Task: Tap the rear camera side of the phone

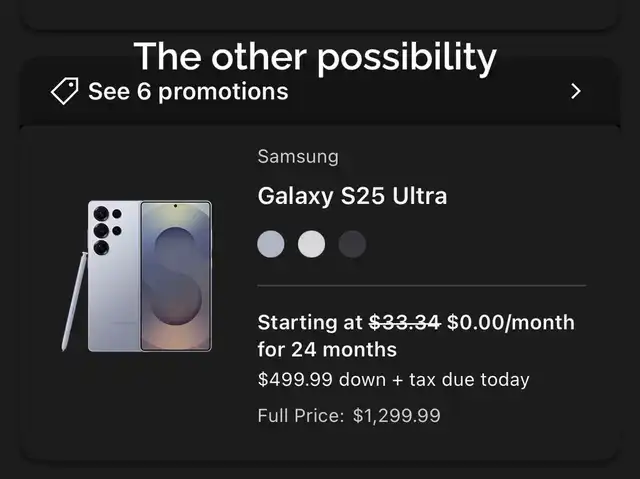Action: (114, 276)
